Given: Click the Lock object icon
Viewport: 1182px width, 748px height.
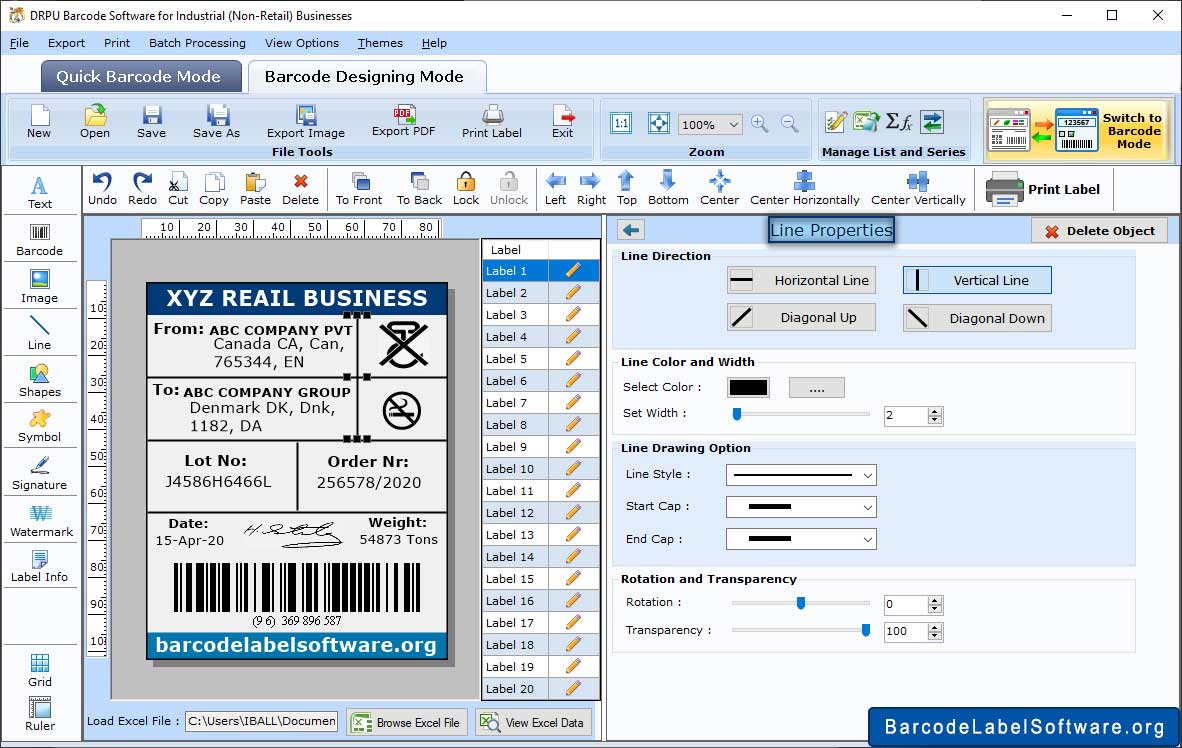Looking at the screenshot, I should click(x=465, y=187).
